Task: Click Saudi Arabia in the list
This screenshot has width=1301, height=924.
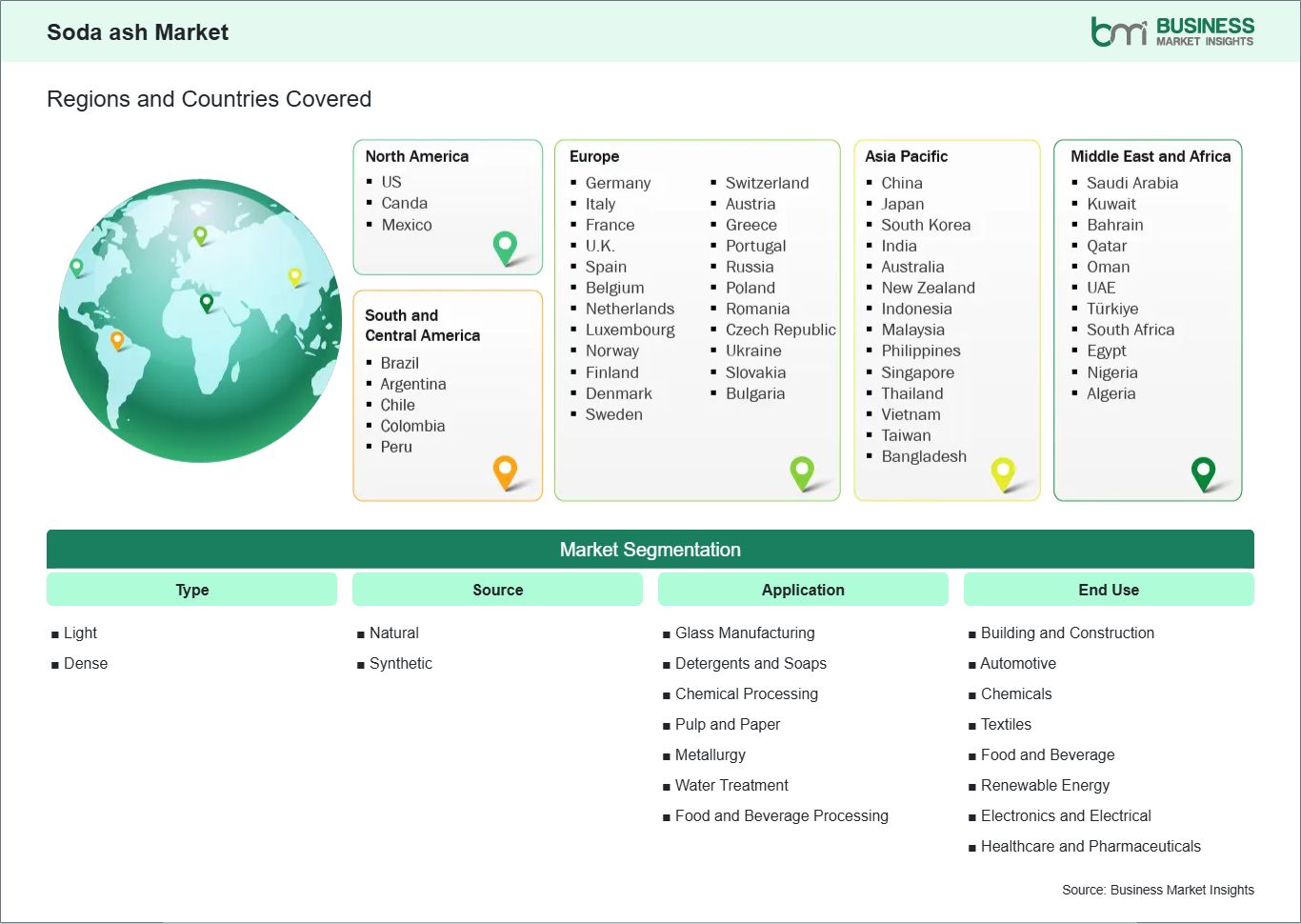Action: (x=1132, y=183)
